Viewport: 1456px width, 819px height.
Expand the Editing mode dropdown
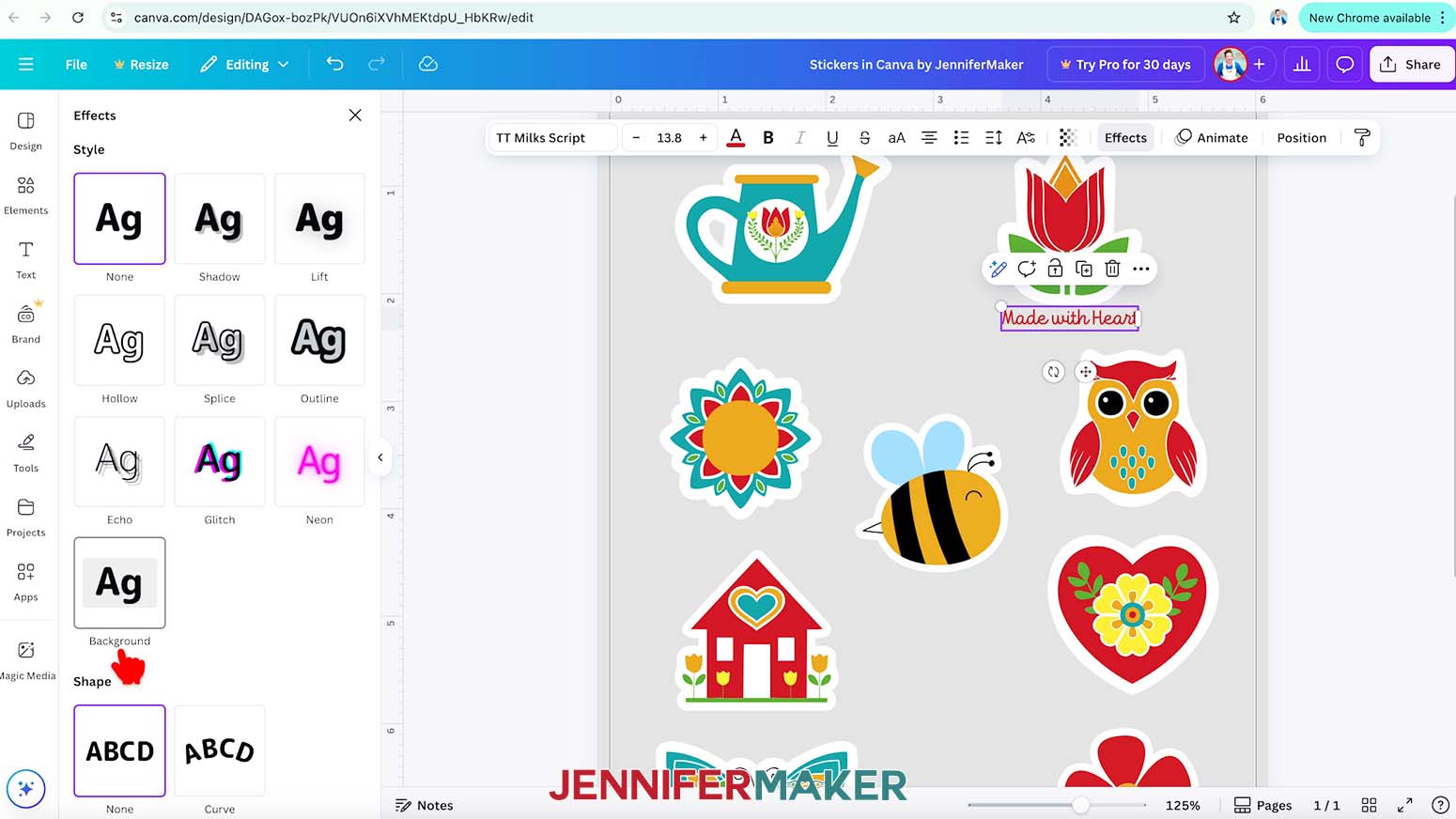(244, 64)
